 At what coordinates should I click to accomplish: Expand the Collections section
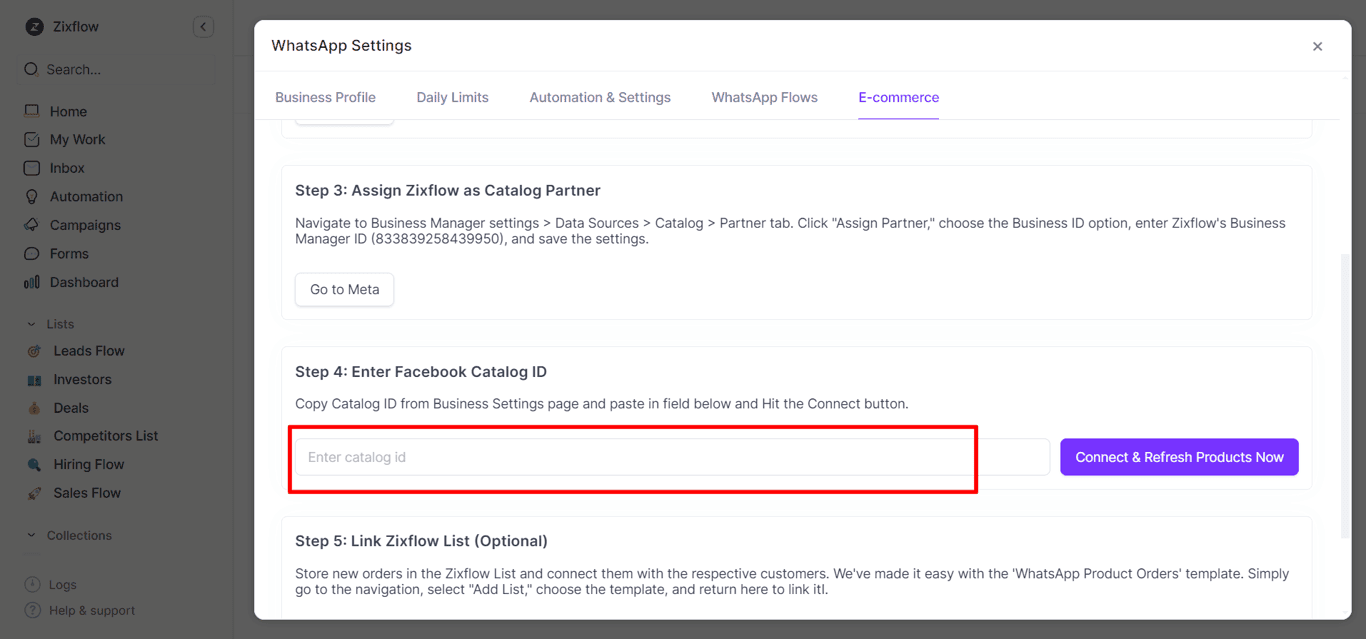30,535
